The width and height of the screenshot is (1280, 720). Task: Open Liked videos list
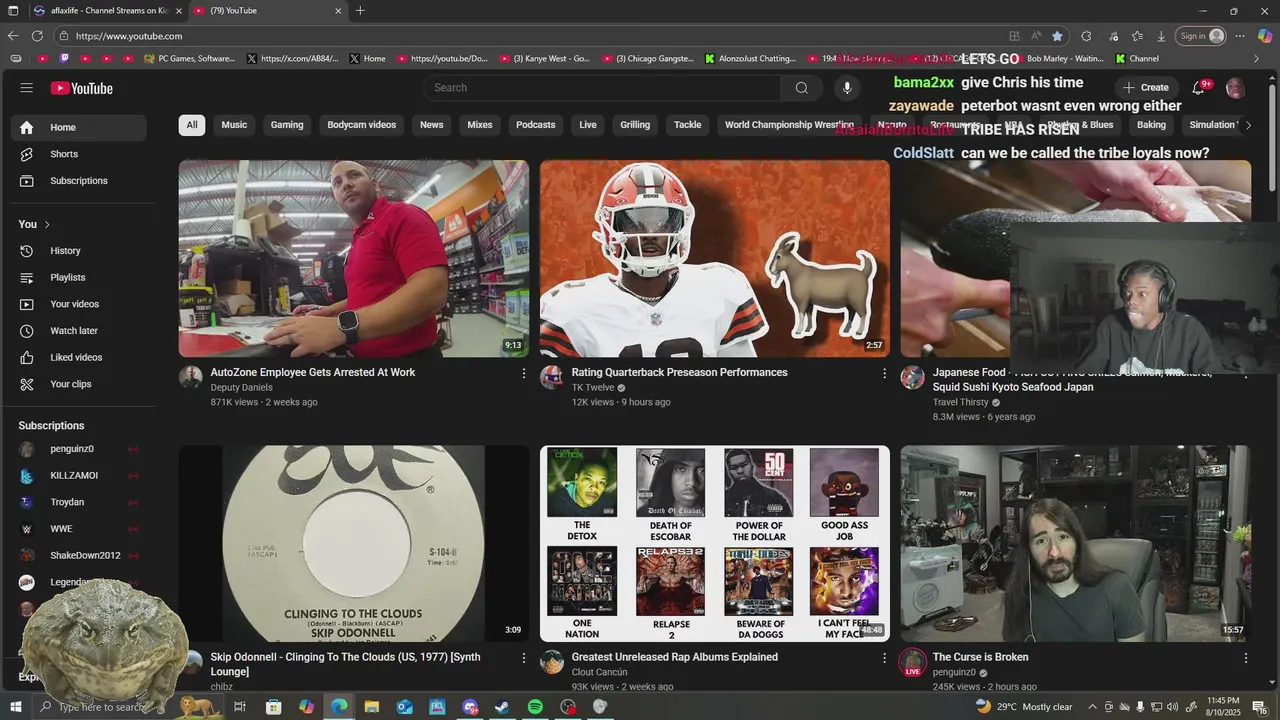79,357
